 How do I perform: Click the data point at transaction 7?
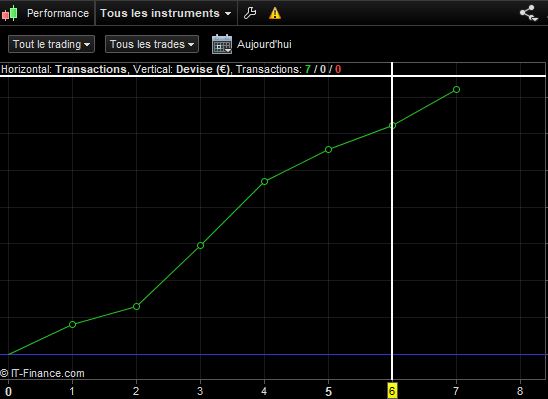tap(456, 89)
